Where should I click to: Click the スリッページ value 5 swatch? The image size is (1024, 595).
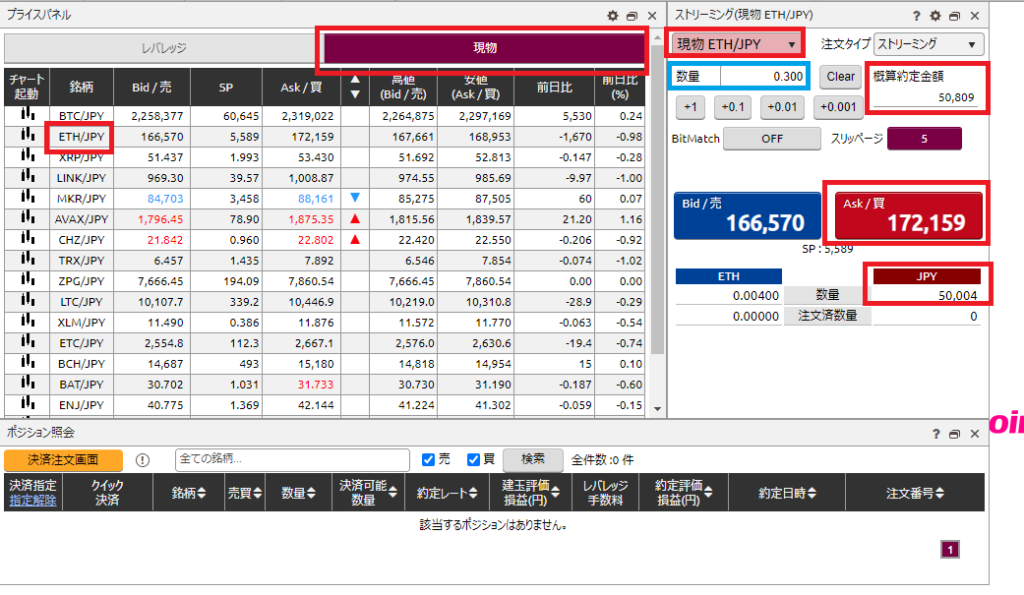(x=923, y=139)
